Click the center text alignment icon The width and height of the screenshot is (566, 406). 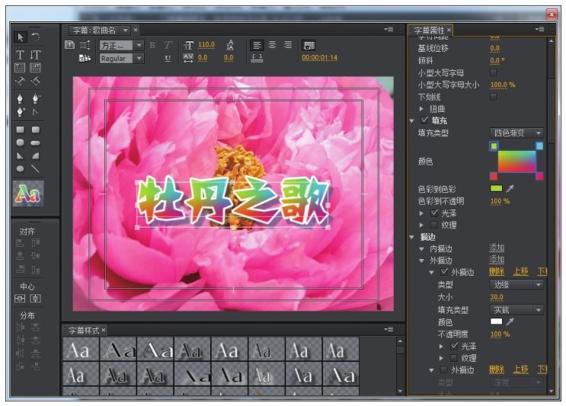pyautogui.click(x=272, y=45)
